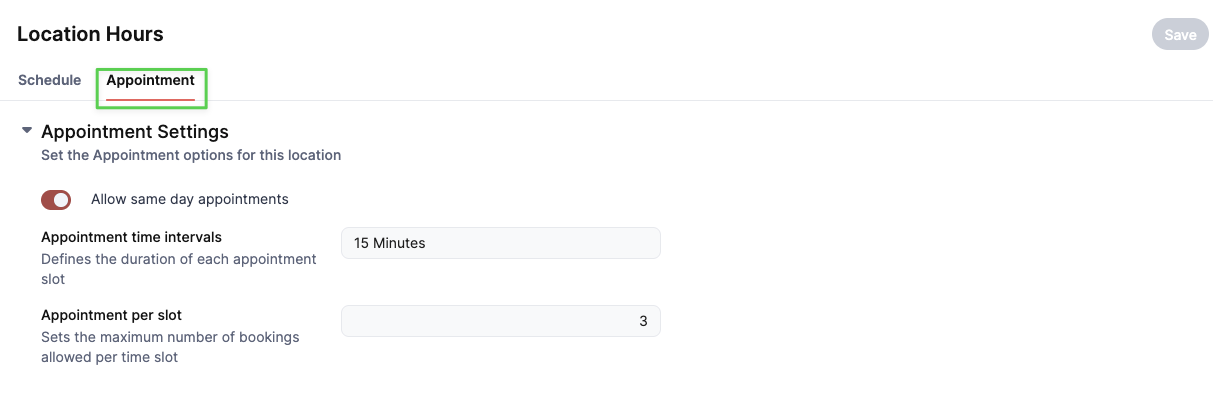Click the Location Hours page title
The image size is (1213, 415).
(x=90, y=34)
